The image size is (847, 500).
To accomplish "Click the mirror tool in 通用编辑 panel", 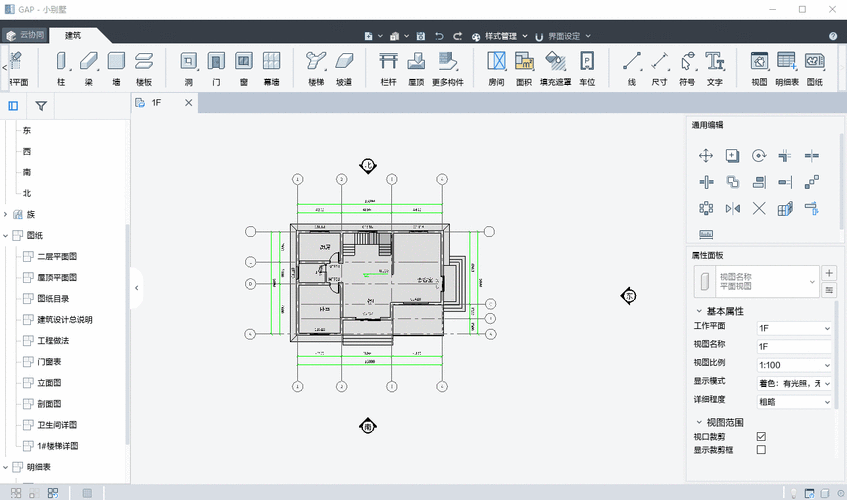I will tap(733, 208).
